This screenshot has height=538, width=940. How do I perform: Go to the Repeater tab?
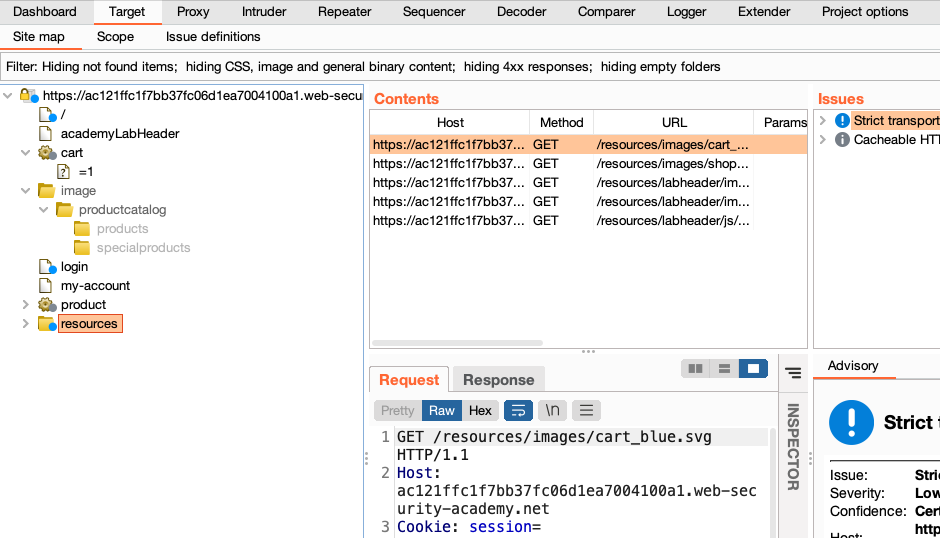pyautogui.click(x=345, y=11)
